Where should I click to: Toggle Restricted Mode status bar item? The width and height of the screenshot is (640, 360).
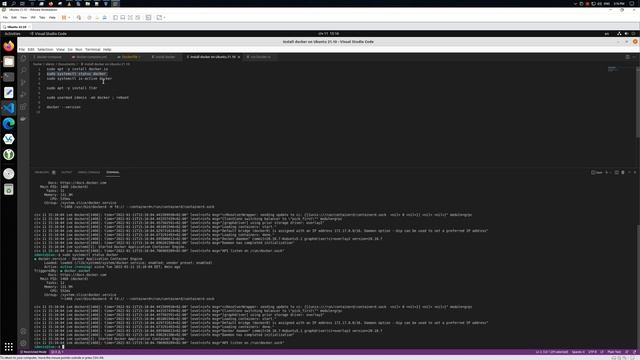click(x=33, y=352)
